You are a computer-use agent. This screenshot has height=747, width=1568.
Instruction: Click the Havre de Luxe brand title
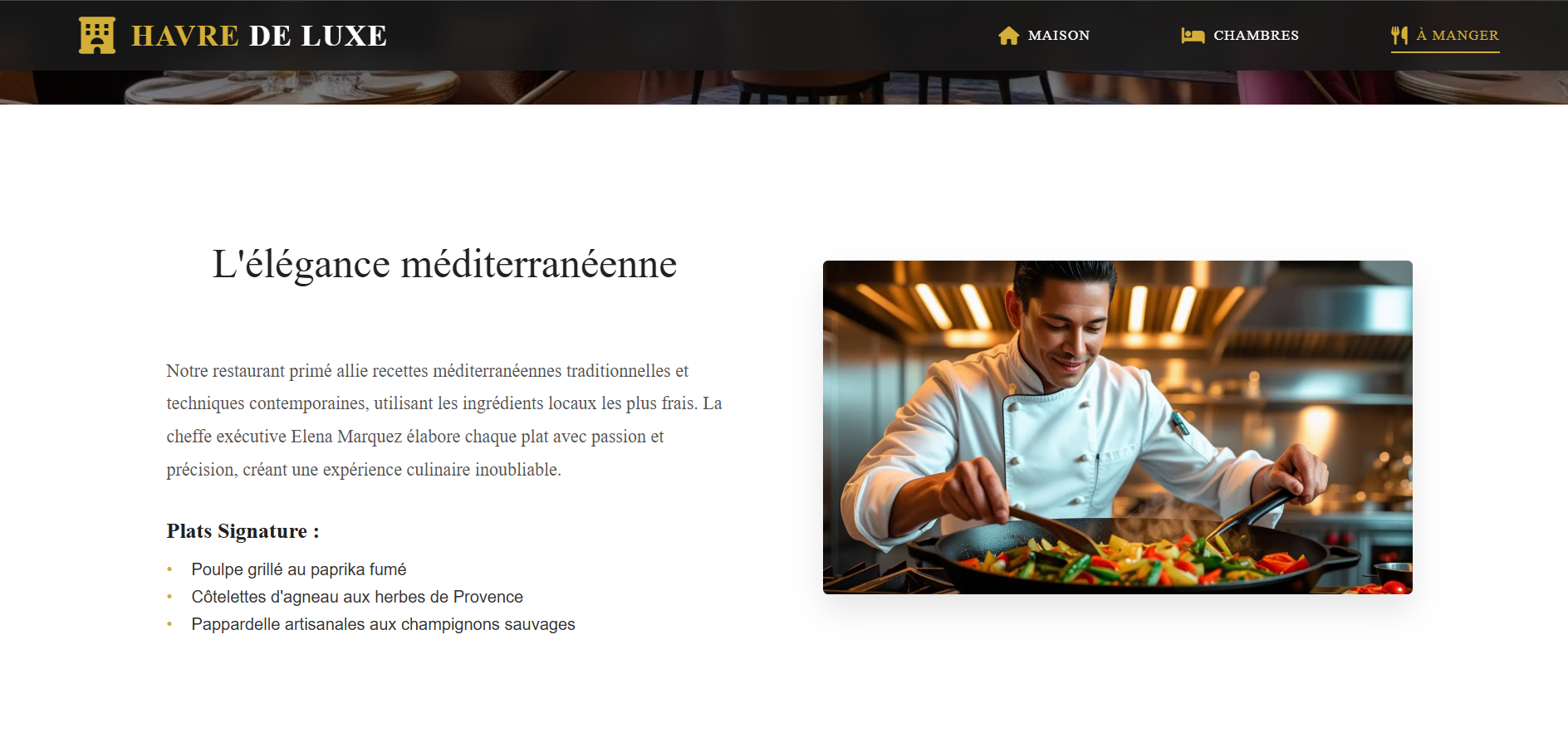click(259, 36)
